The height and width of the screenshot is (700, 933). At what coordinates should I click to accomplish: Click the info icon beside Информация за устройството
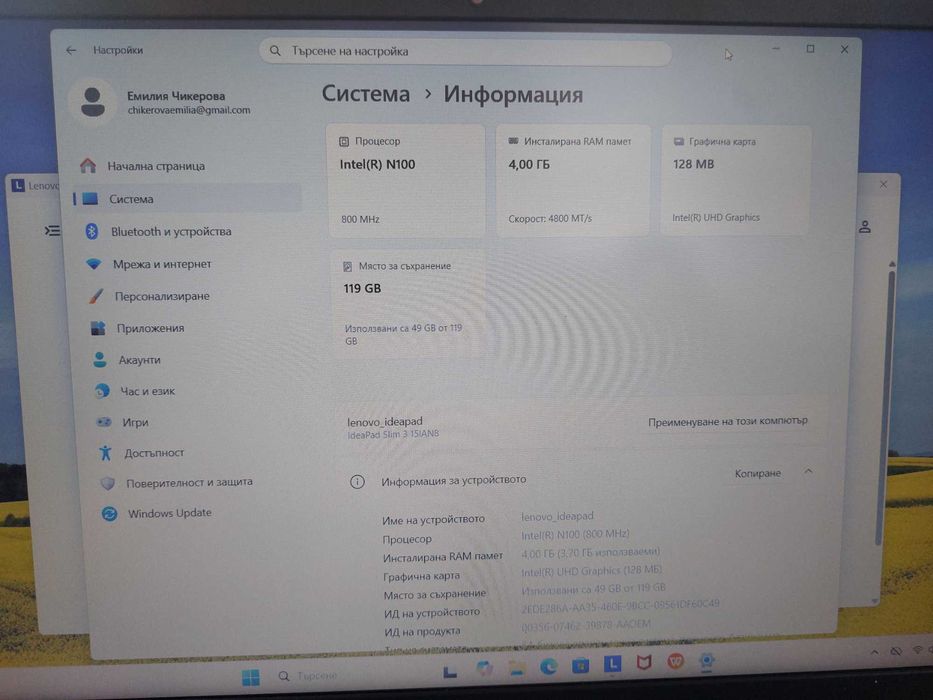[357, 482]
